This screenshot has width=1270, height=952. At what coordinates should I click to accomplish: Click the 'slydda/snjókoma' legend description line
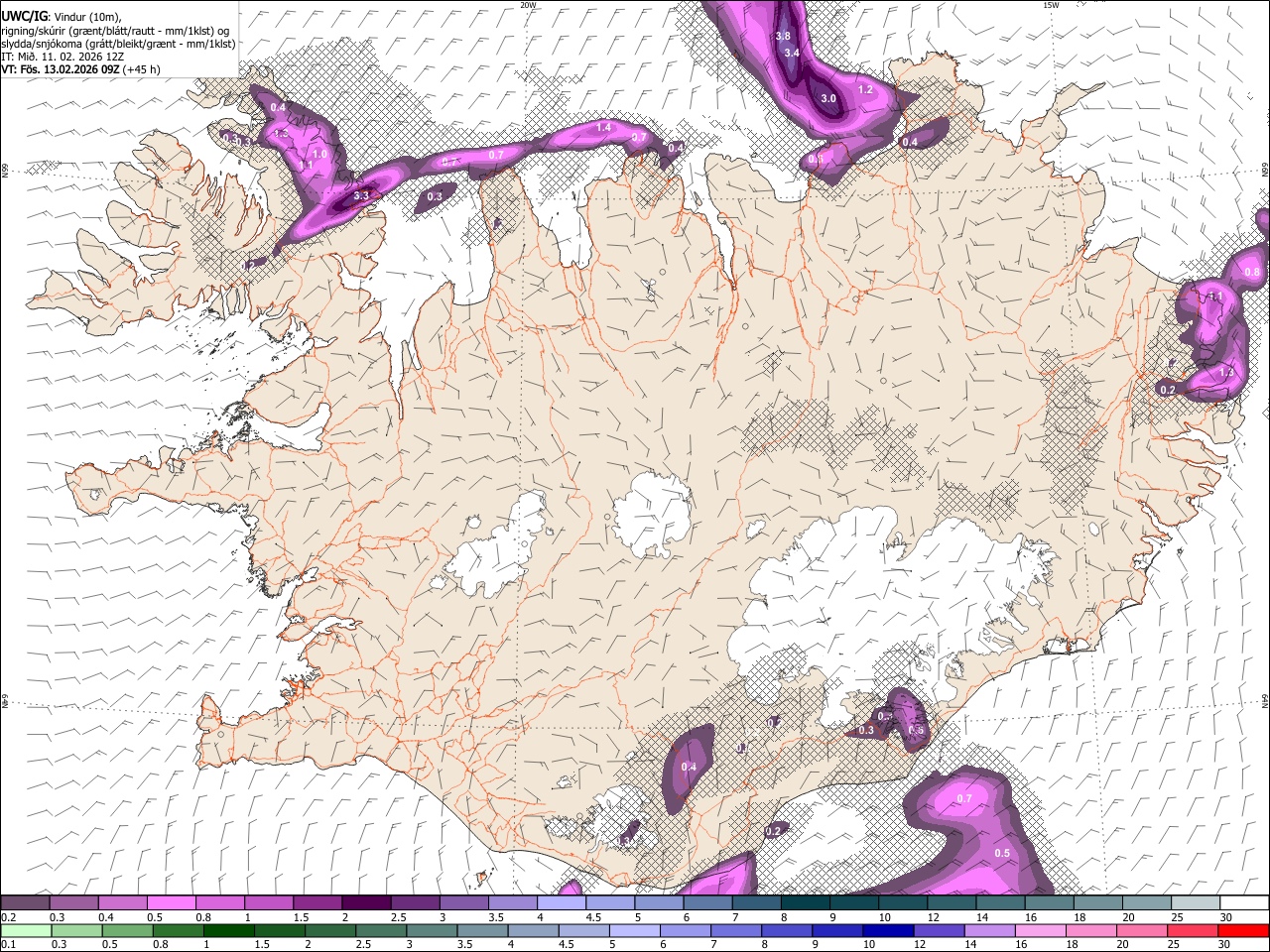coord(119,44)
